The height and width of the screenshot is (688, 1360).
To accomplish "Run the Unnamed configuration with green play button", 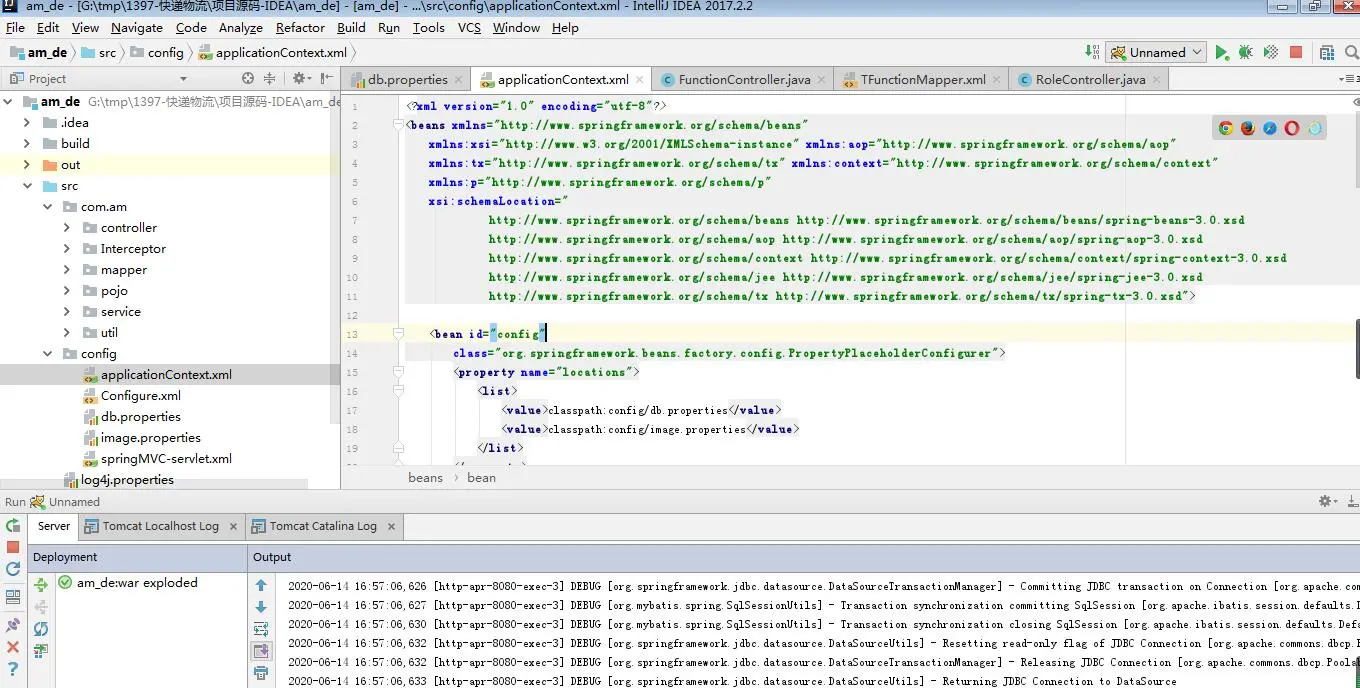I will (x=1221, y=53).
